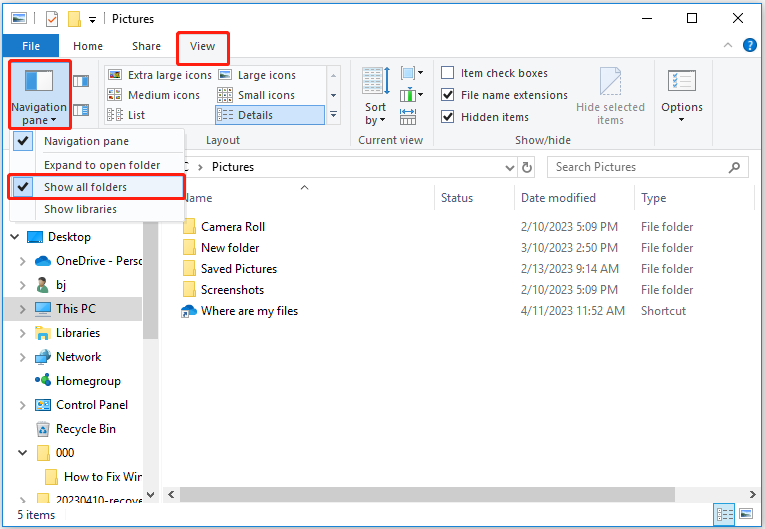Open Control Panel from navigation tree
The image size is (765, 529).
(92, 405)
